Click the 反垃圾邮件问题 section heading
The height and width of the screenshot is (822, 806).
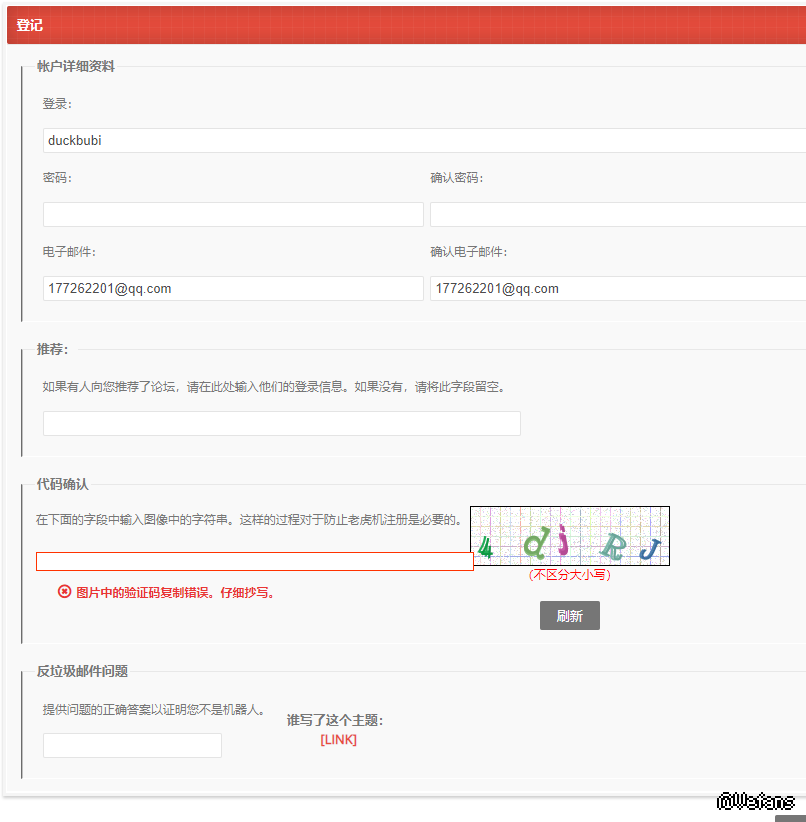coord(82,672)
